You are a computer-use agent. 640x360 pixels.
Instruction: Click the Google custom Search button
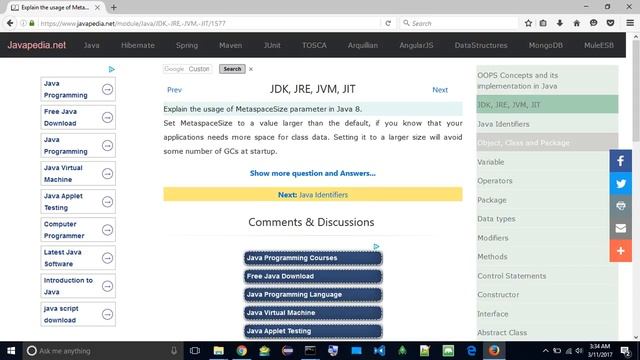point(232,69)
